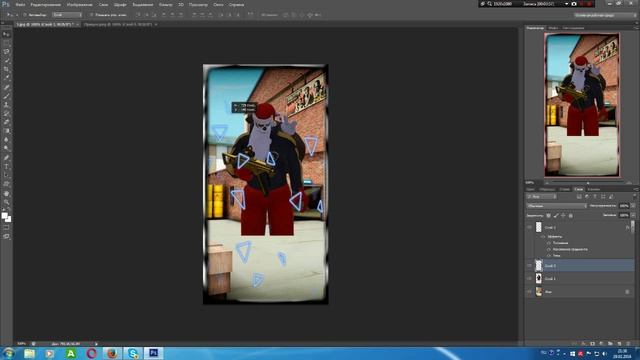This screenshot has height=360, width=640.
Task: Hide the Слой 2 layer
Action: pyautogui.click(x=529, y=265)
